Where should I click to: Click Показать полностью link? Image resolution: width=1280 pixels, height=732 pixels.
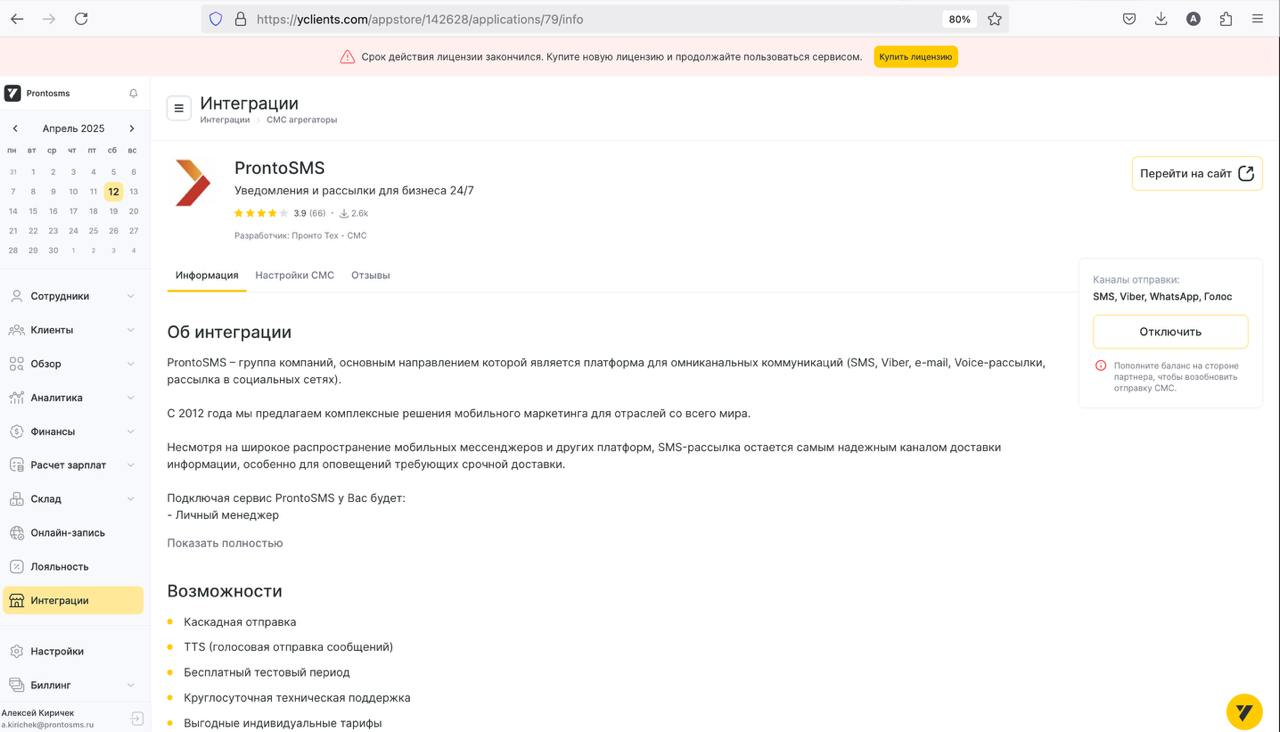point(225,543)
